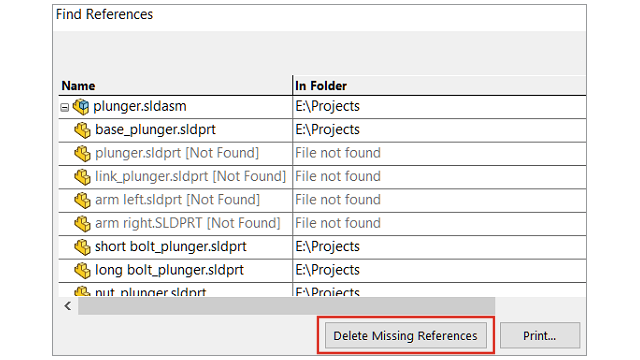This screenshot has width=640, height=360.
Task: Select the link_plunger.sldprt [Not Found] entry
Action: (x=190, y=176)
